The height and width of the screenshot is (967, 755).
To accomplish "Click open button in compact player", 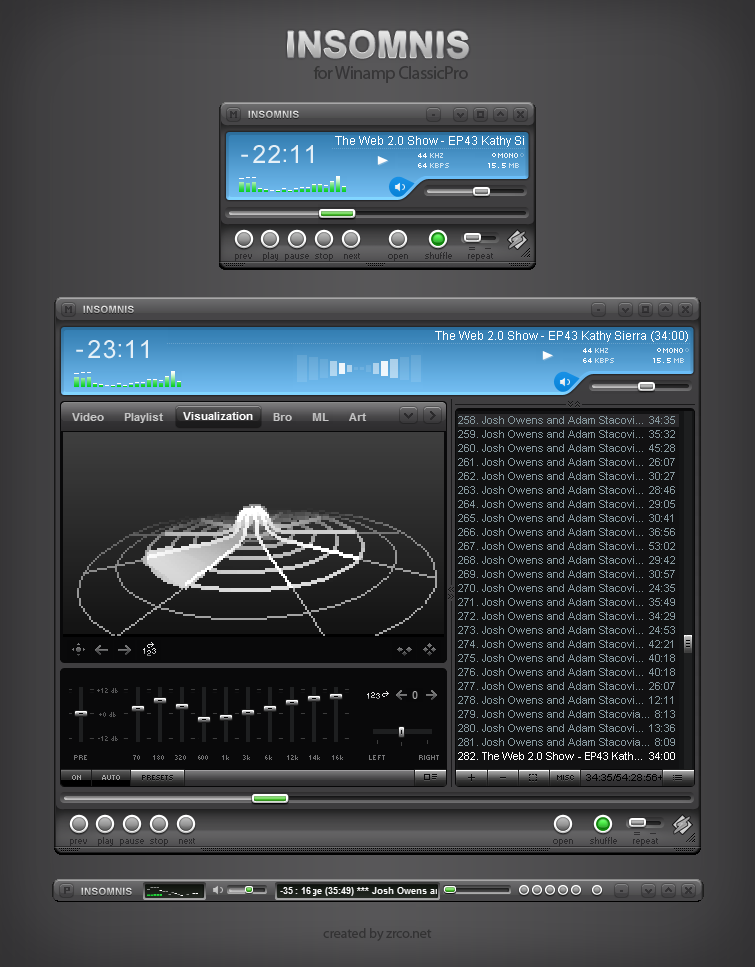I will (398, 239).
